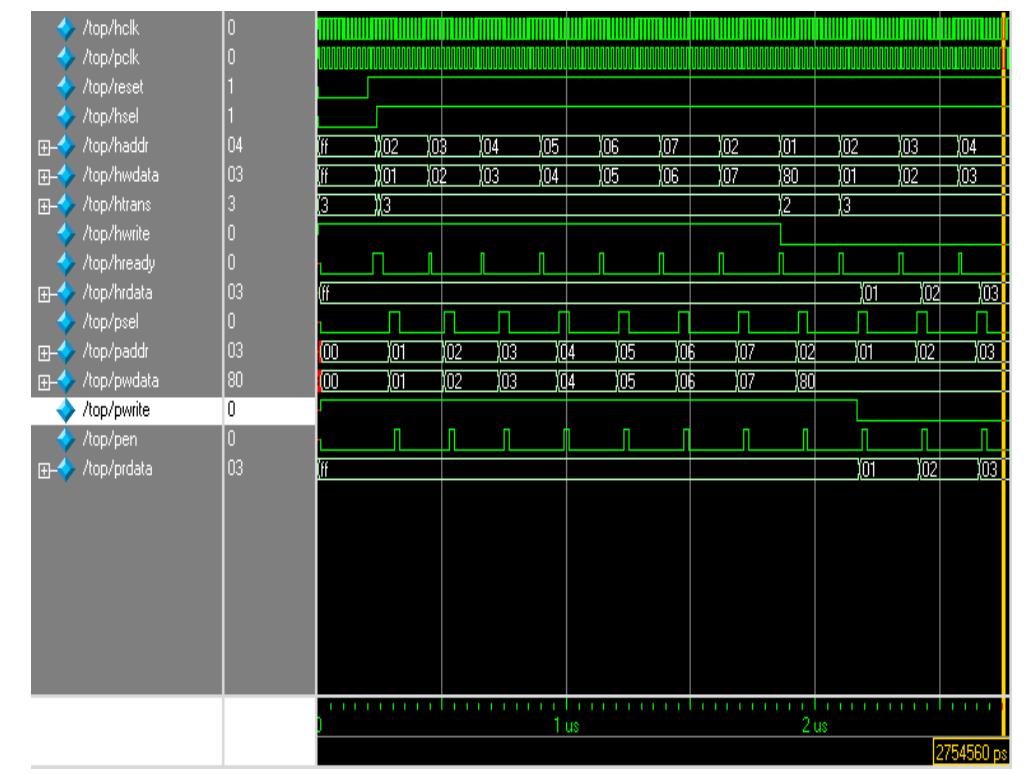1025x774 pixels.
Task: Select the /top/htrans signal name
Action: click(x=116, y=205)
